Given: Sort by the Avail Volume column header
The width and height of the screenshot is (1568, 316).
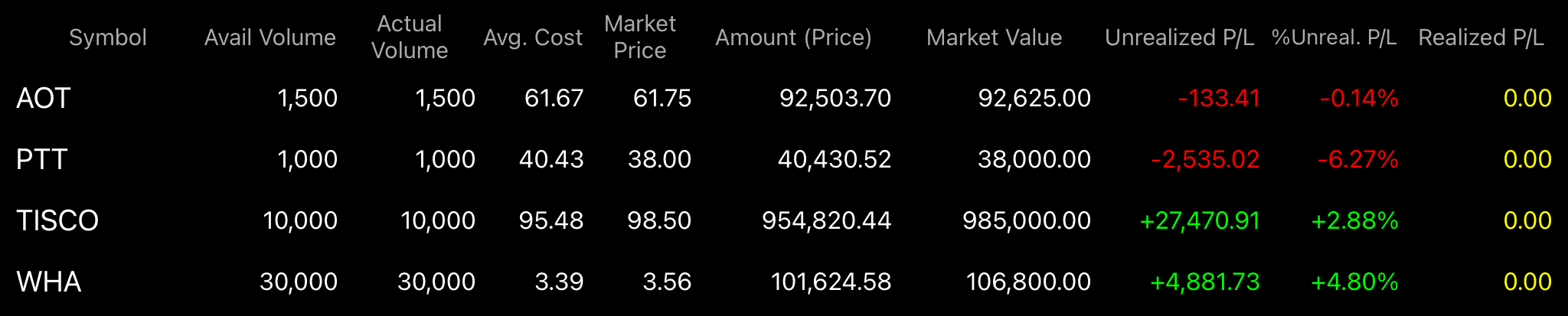Looking at the screenshot, I should coord(269,37).
